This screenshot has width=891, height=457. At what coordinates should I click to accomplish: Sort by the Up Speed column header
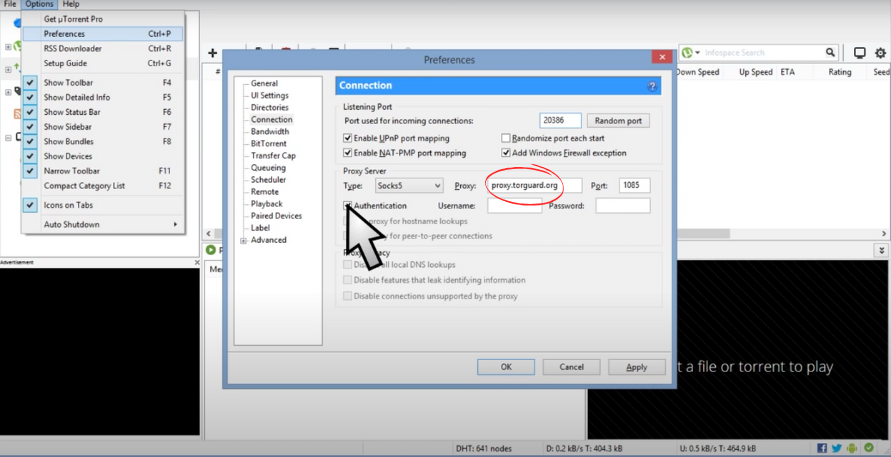click(x=756, y=72)
